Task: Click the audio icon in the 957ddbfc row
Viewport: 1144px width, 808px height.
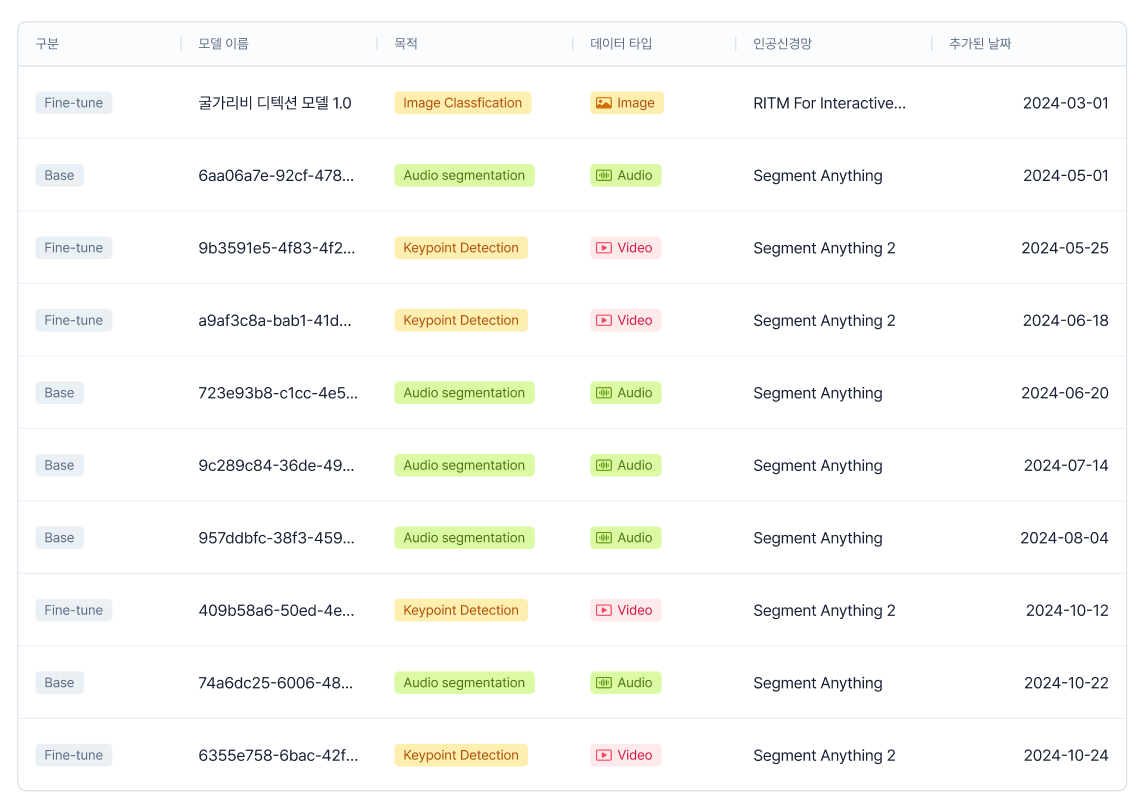Action: click(603, 538)
